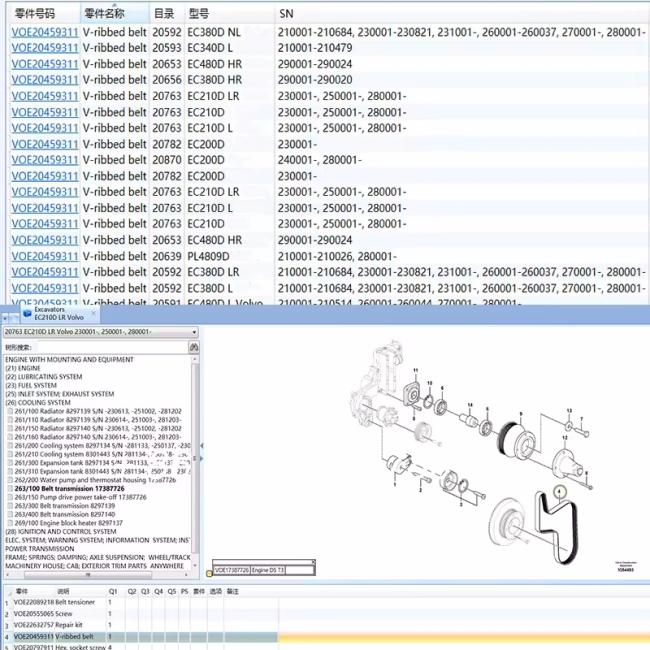The width and height of the screenshot is (650, 650).
Task: Click the yellow note icon below the diagram
Action: (209, 573)
